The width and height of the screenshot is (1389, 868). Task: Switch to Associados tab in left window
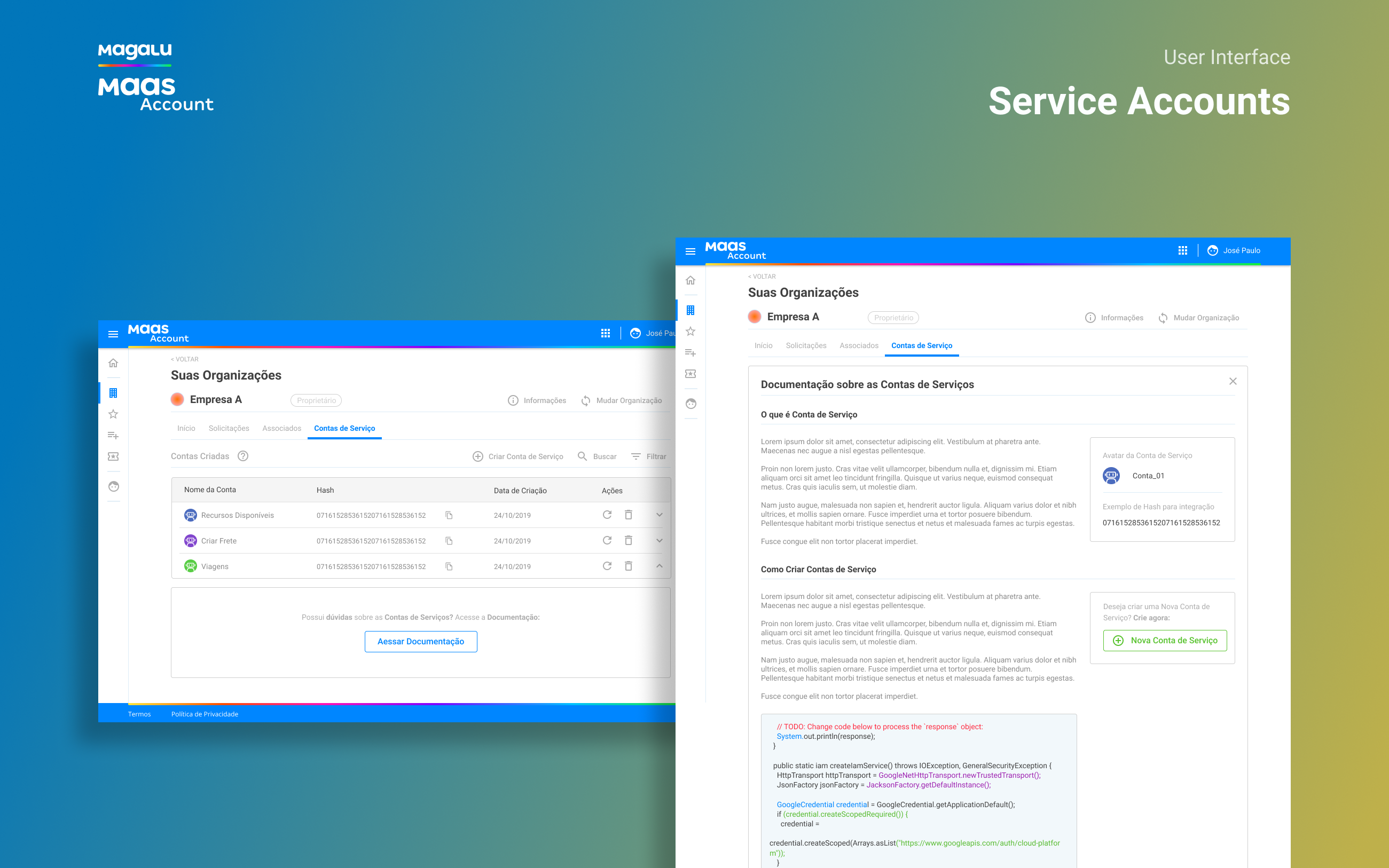coord(281,428)
